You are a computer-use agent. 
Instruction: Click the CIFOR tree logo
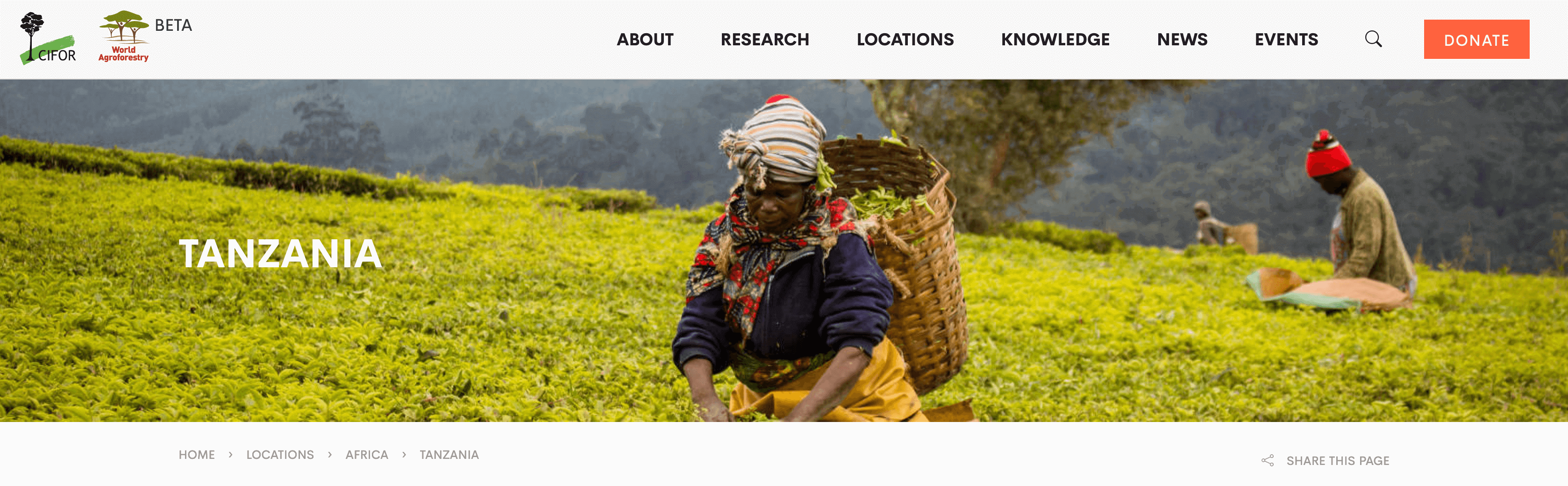pyautogui.click(x=48, y=38)
